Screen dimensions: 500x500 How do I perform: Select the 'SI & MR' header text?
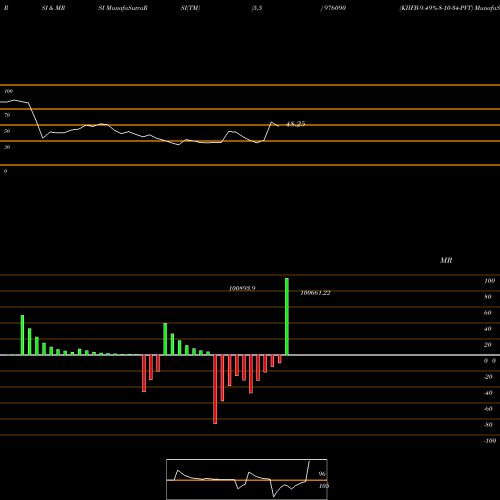53,8
